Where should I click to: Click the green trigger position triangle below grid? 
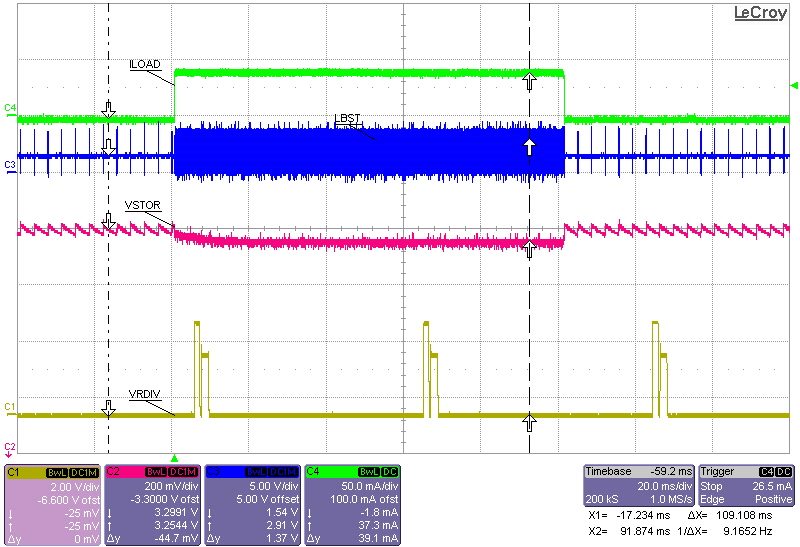[x=174, y=455]
